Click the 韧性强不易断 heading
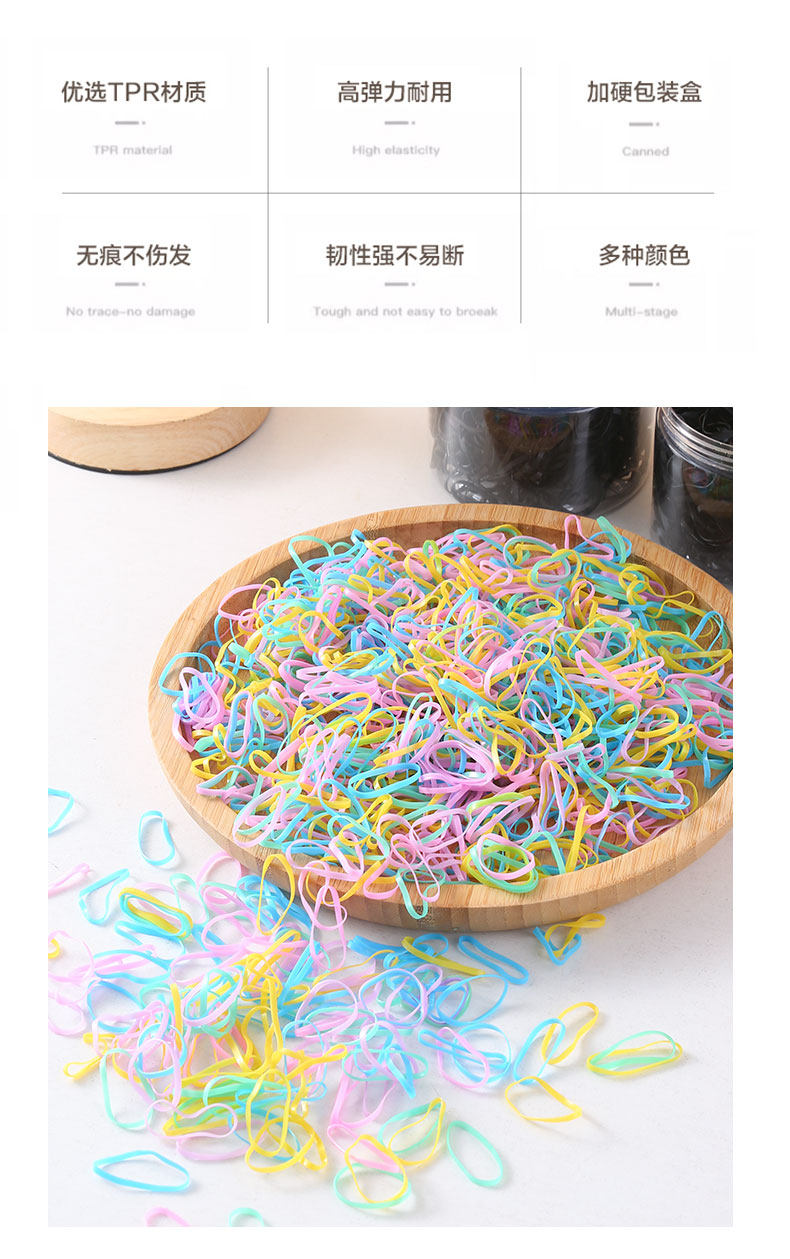790x1259 pixels. click(395, 256)
